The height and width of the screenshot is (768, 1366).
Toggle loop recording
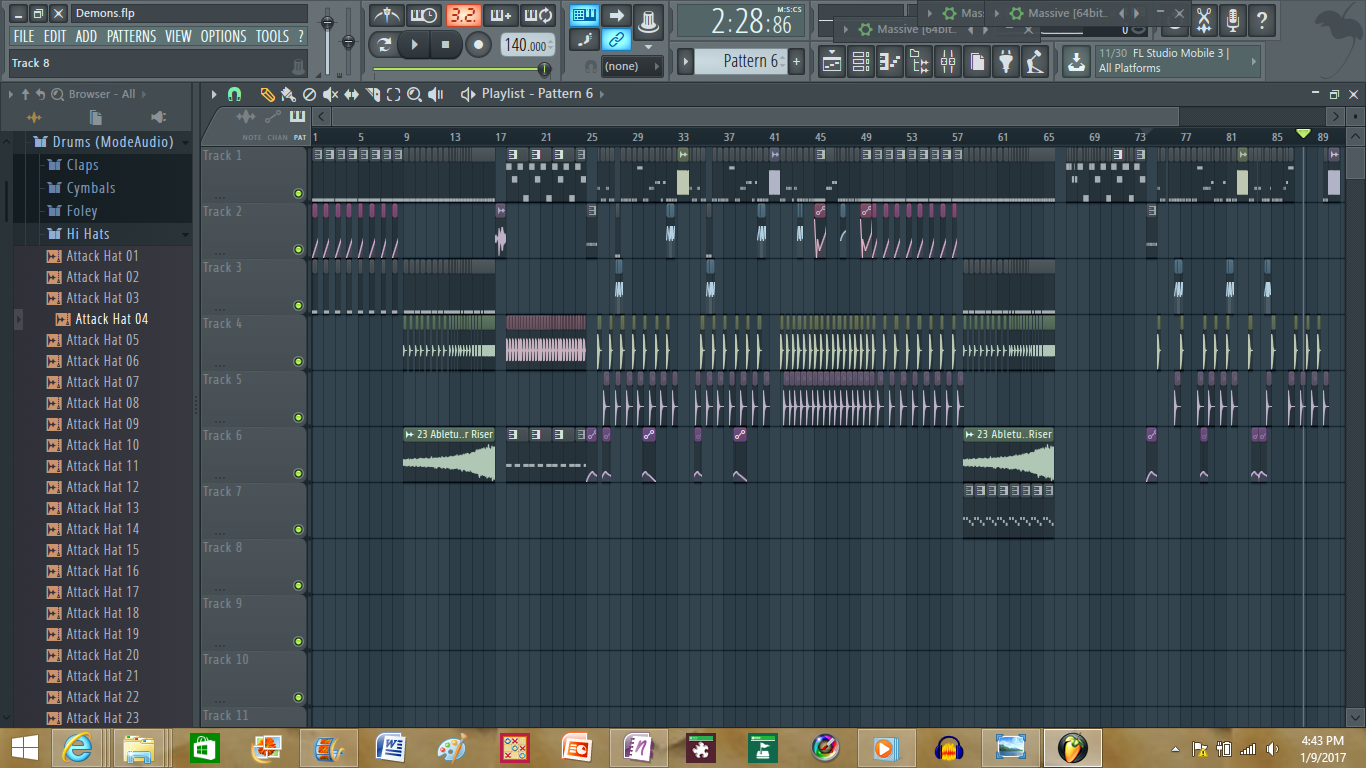point(538,15)
